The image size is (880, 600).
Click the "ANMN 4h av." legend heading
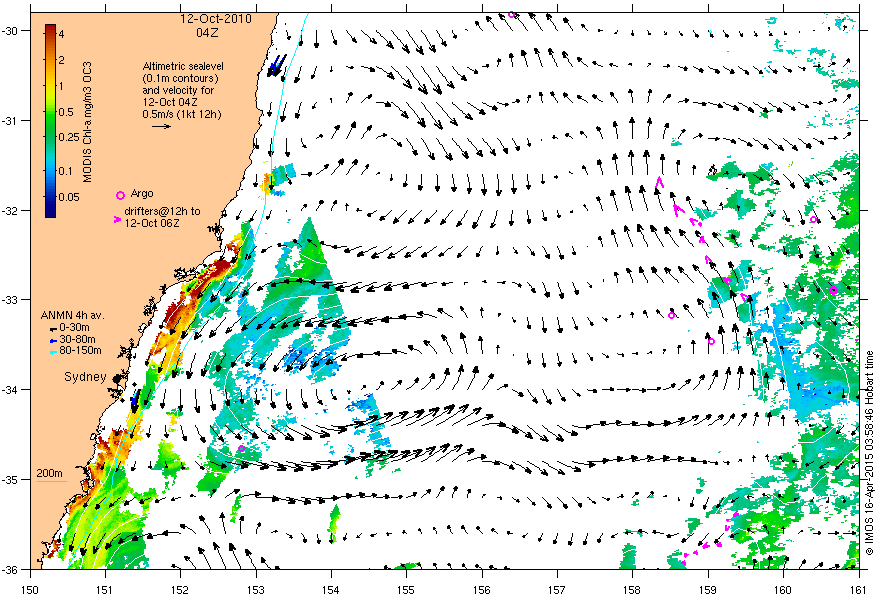point(72,315)
